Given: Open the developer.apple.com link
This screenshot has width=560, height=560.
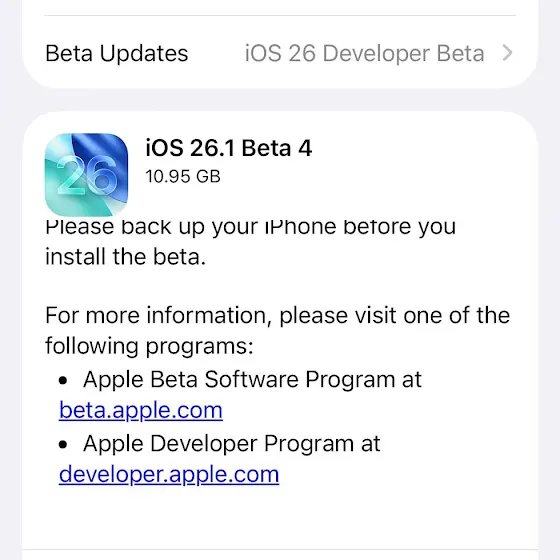Looking at the screenshot, I should (x=169, y=474).
